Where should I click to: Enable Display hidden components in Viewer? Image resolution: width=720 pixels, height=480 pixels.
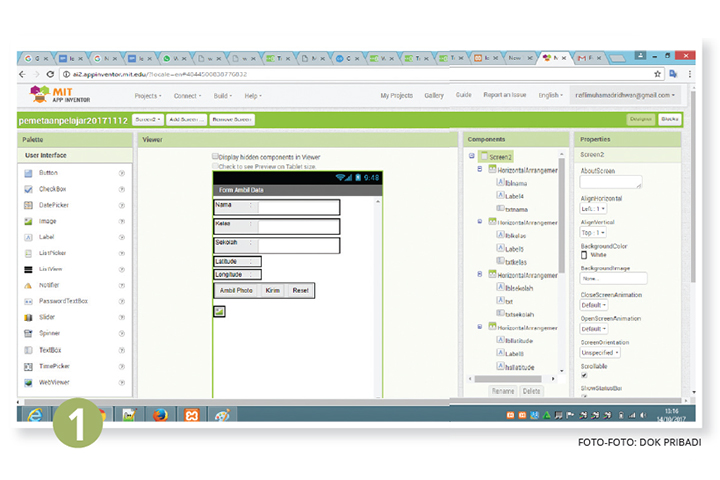tap(215, 157)
